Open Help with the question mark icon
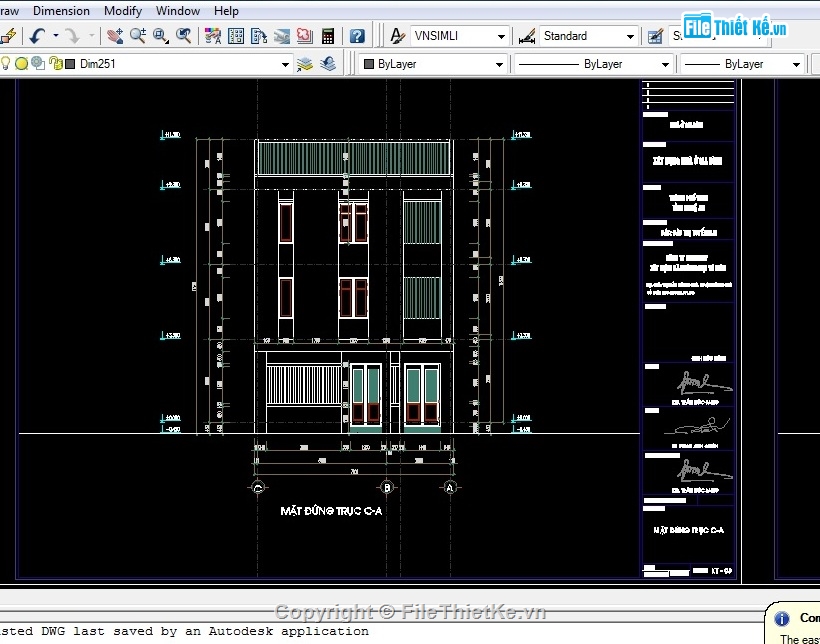Image resolution: width=820 pixels, height=644 pixels. click(x=357, y=36)
